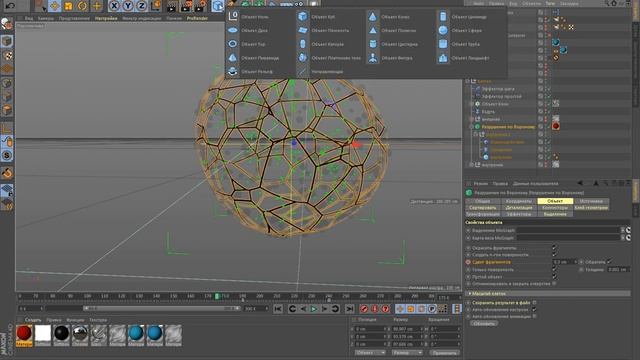
Task: Select the Rotate tool in top toolbar
Action: pyautogui.click(x=82, y=6)
